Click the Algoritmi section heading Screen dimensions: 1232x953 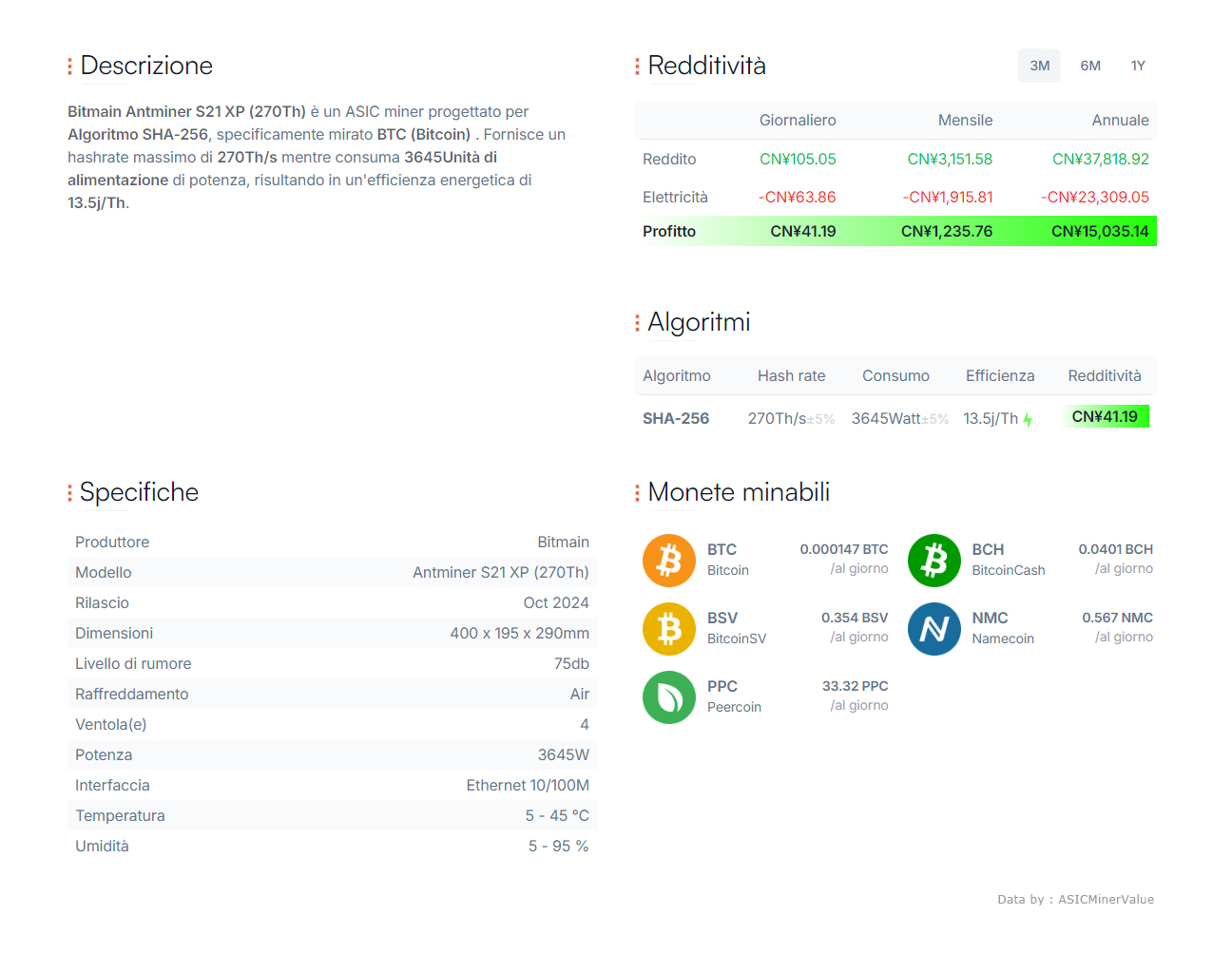tap(699, 322)
